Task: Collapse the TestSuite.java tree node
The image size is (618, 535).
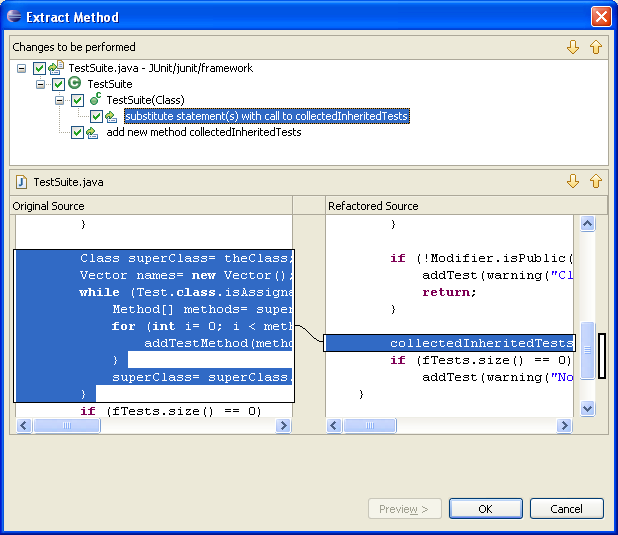Action: pos(21,69)
